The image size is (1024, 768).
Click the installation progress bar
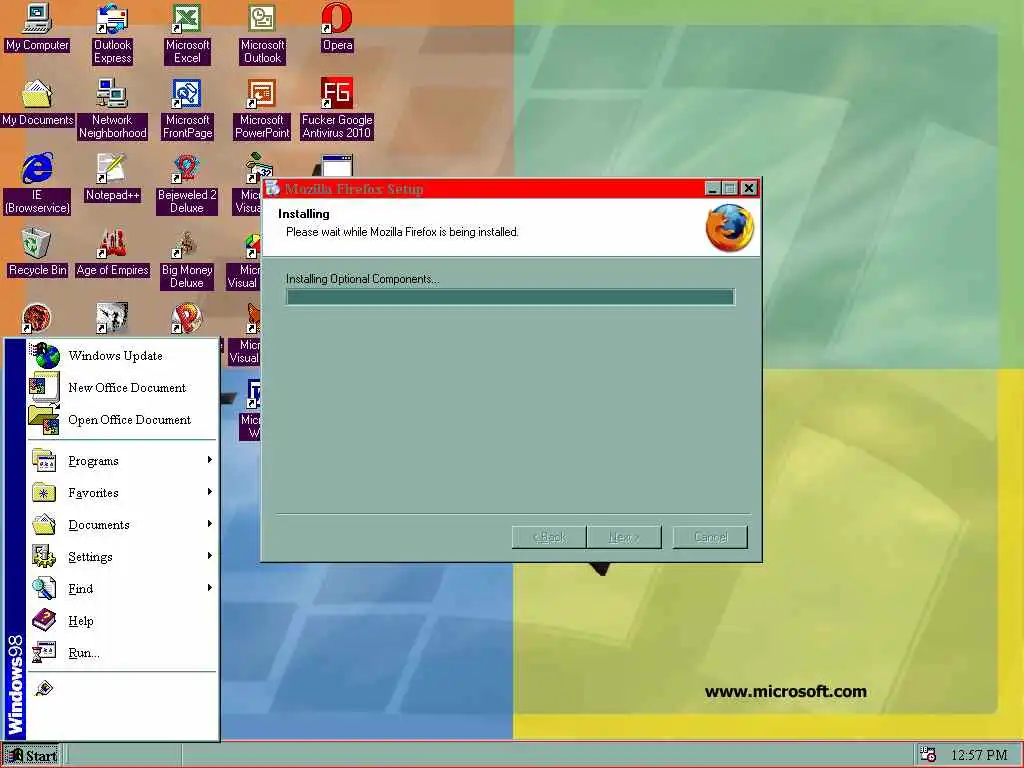click(510, 297)
